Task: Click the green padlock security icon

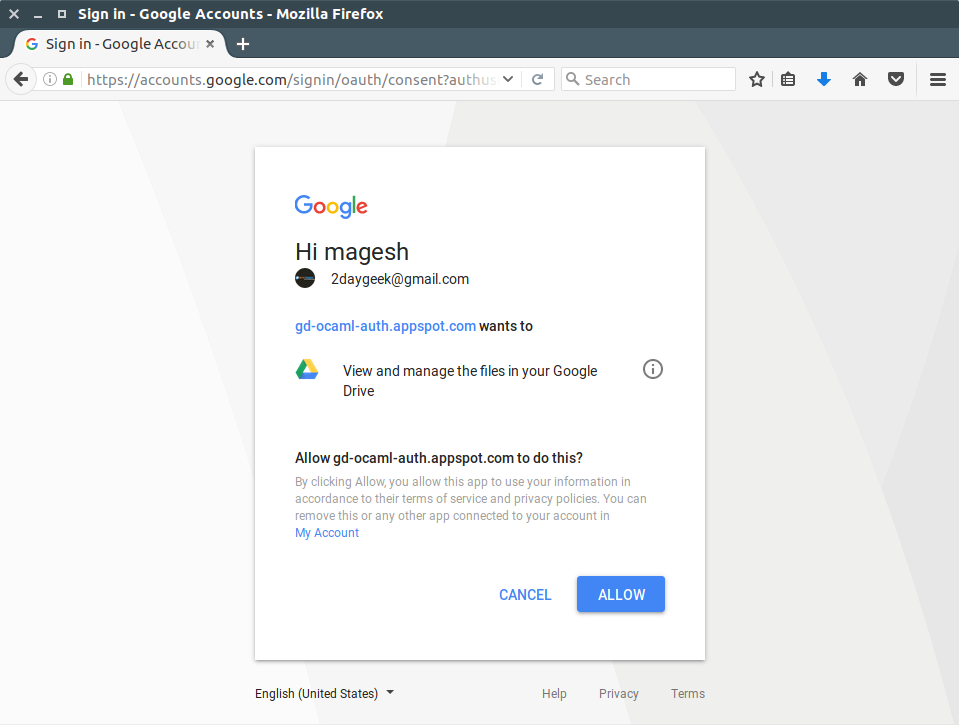Action: point(68,80)
